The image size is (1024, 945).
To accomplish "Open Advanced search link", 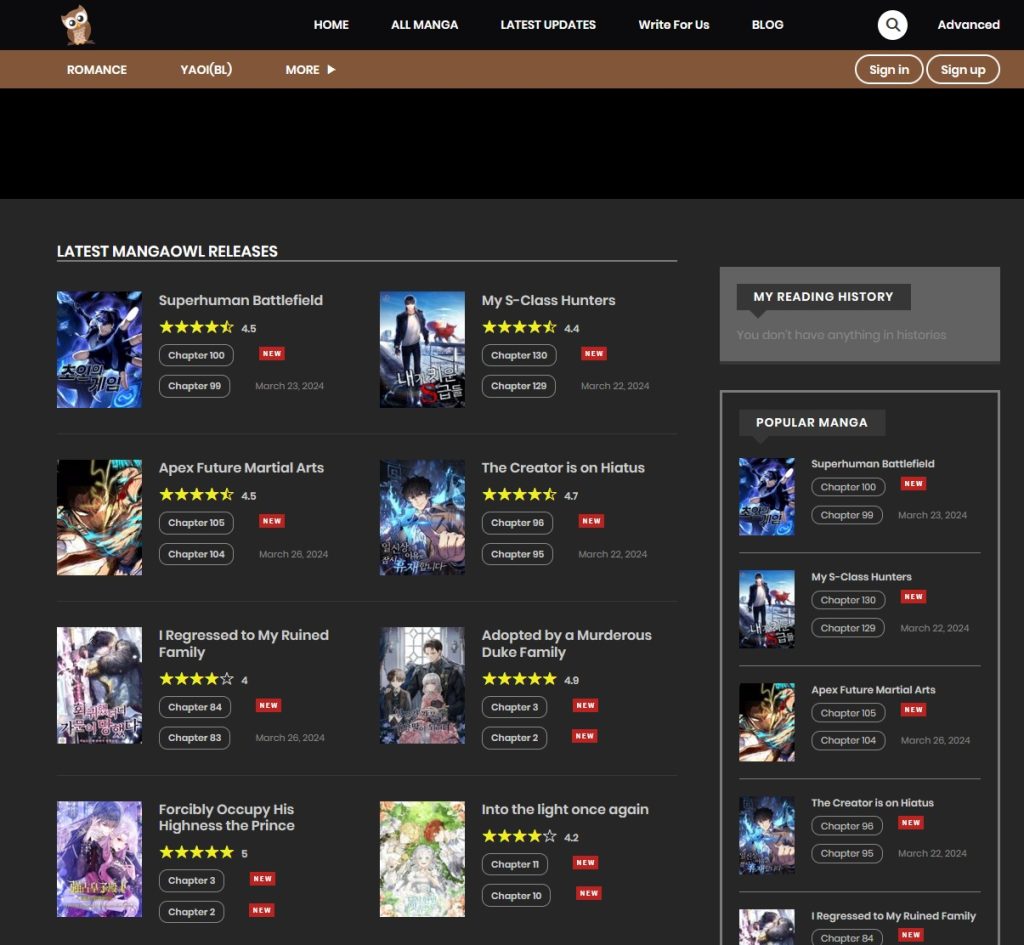I will click(968, 25).
